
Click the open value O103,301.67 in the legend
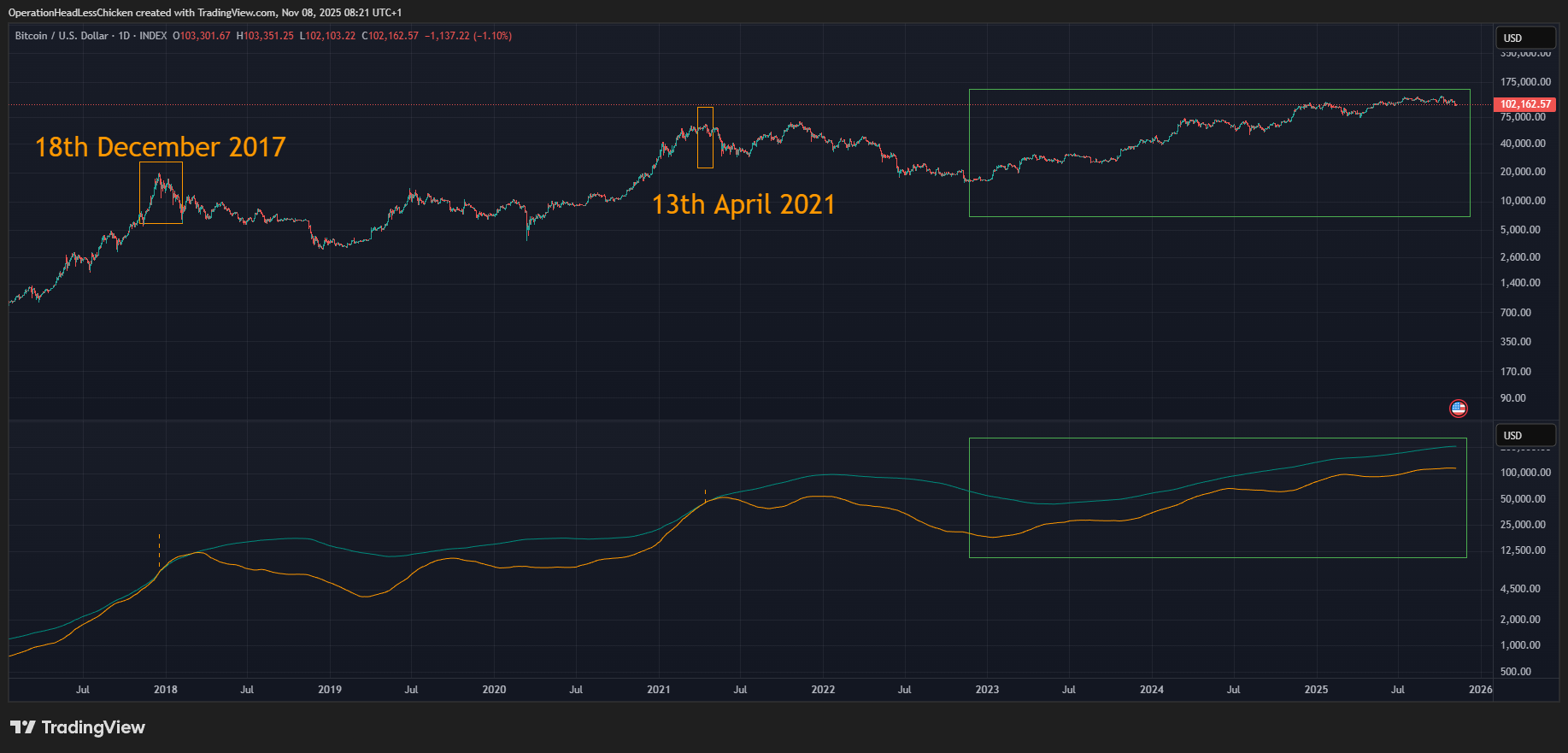click(202, 36)
